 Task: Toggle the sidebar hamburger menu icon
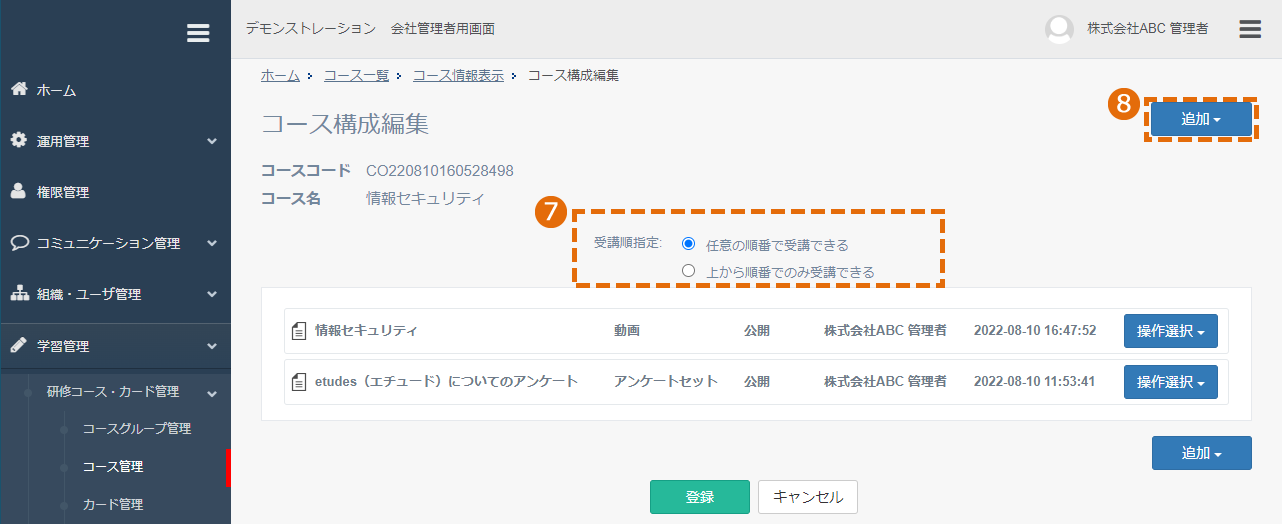(198, 33)
